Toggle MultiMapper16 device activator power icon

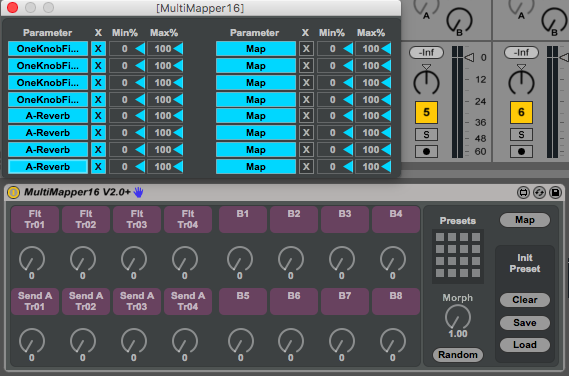point(13,192)
